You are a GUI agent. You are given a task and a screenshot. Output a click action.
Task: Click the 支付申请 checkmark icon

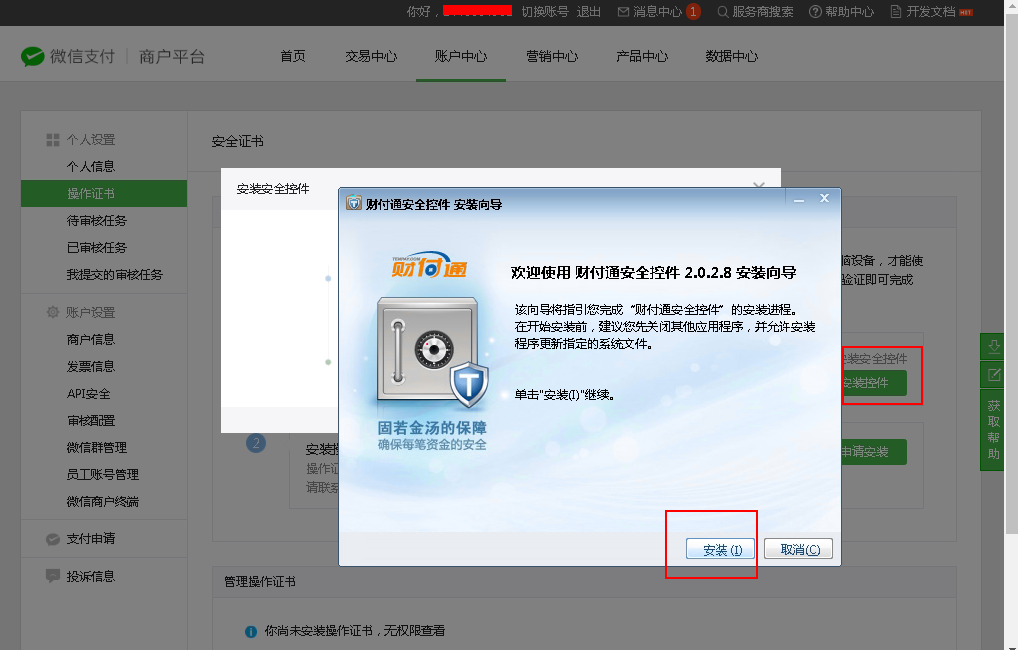[x=53, y=539]
